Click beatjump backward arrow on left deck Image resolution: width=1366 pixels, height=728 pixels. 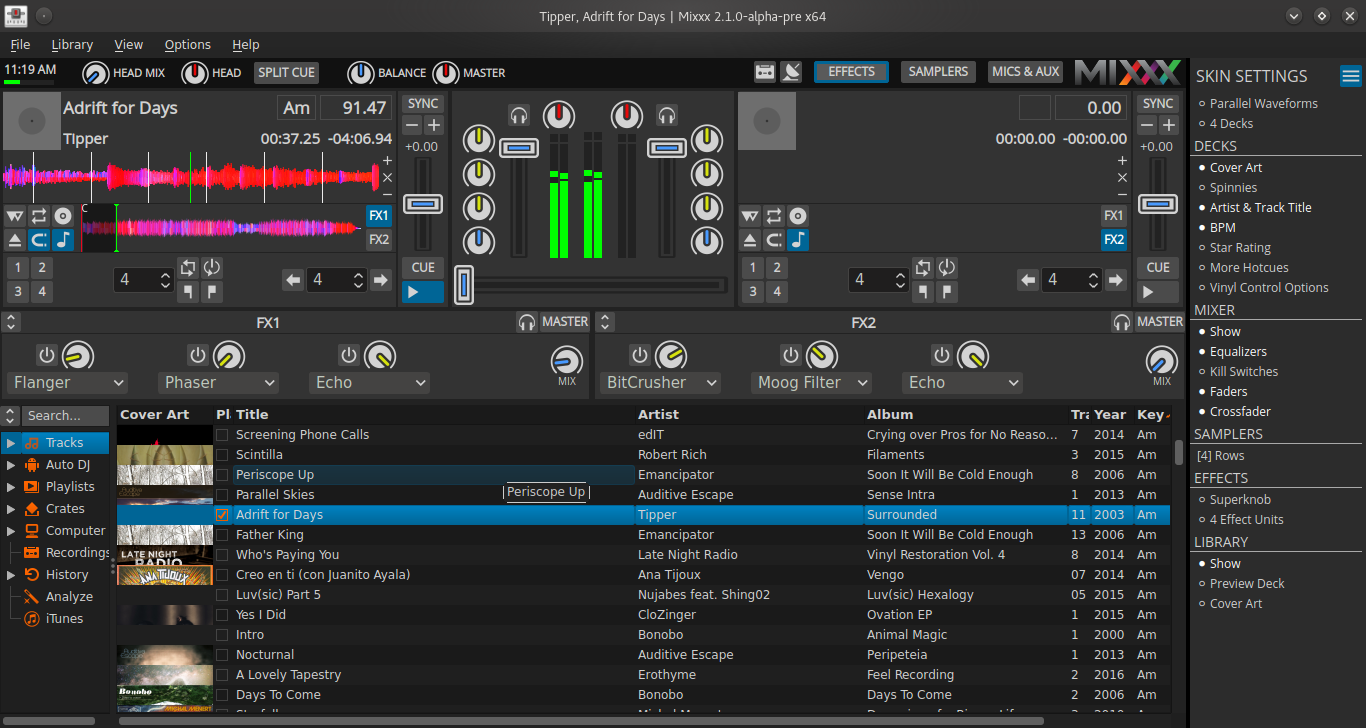click(293, 280)
